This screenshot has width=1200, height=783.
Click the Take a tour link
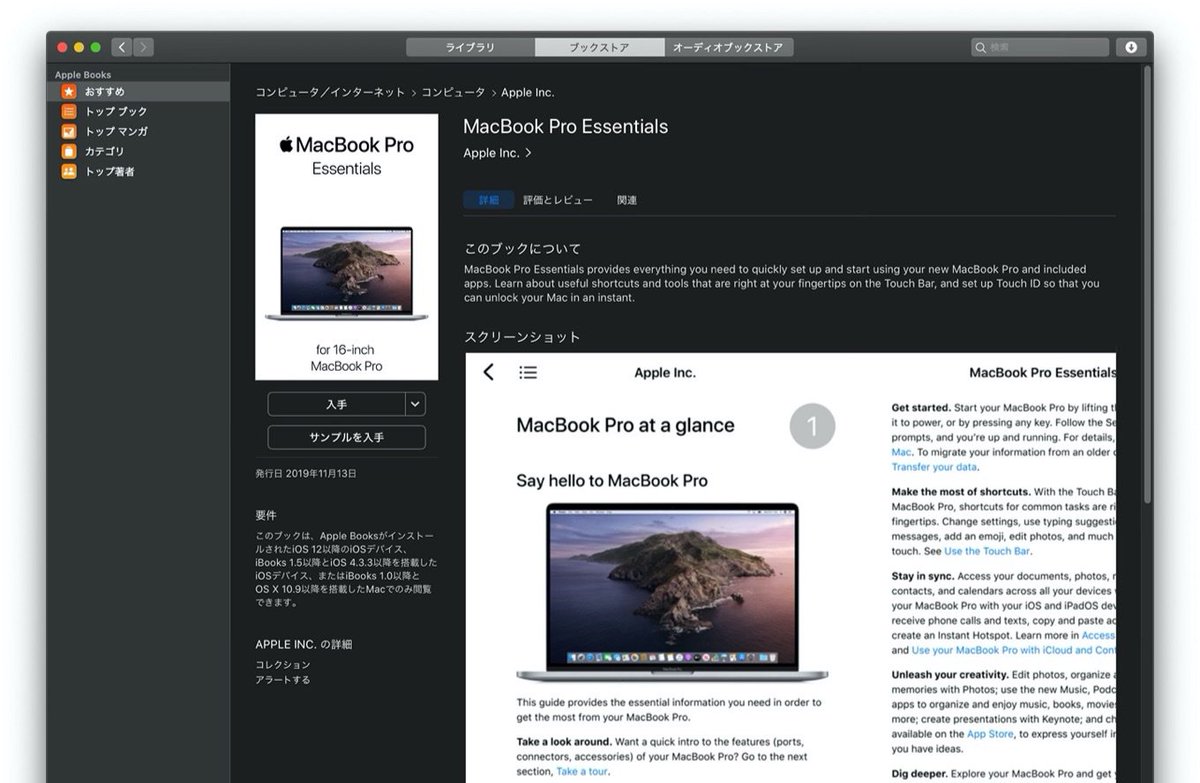[x=581, y=771]
